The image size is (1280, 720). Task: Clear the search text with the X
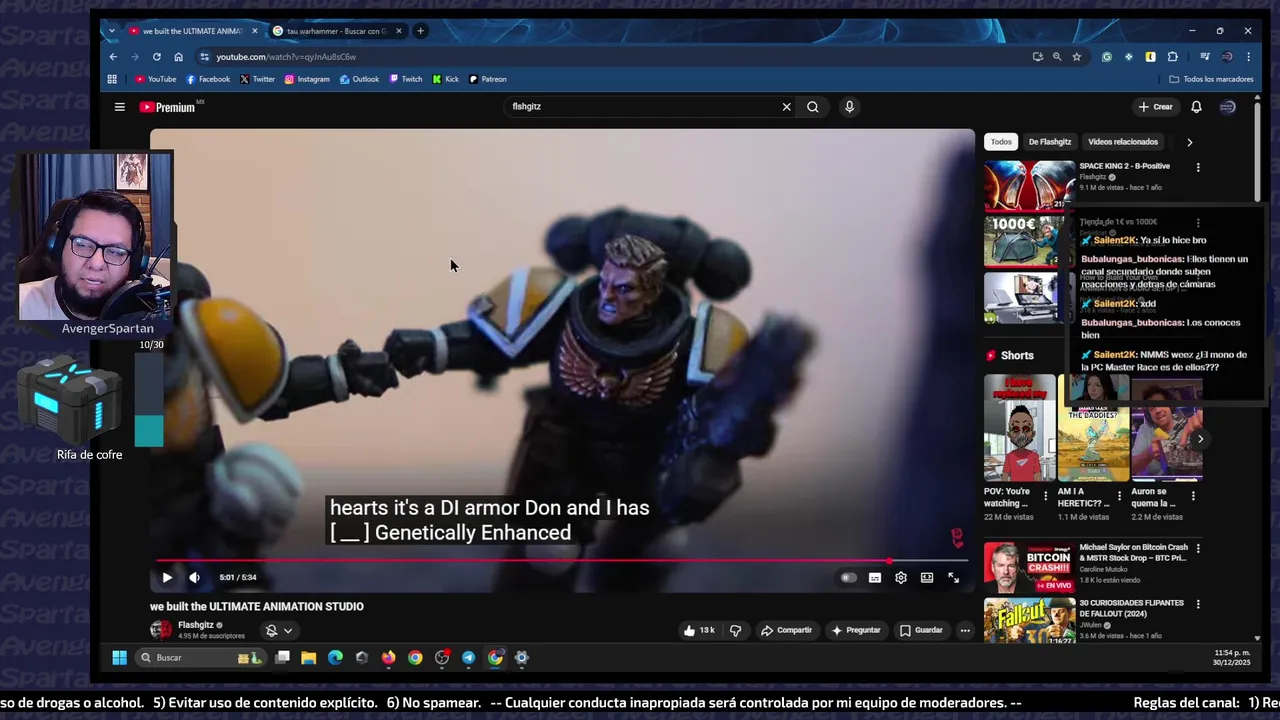[786, 107]
